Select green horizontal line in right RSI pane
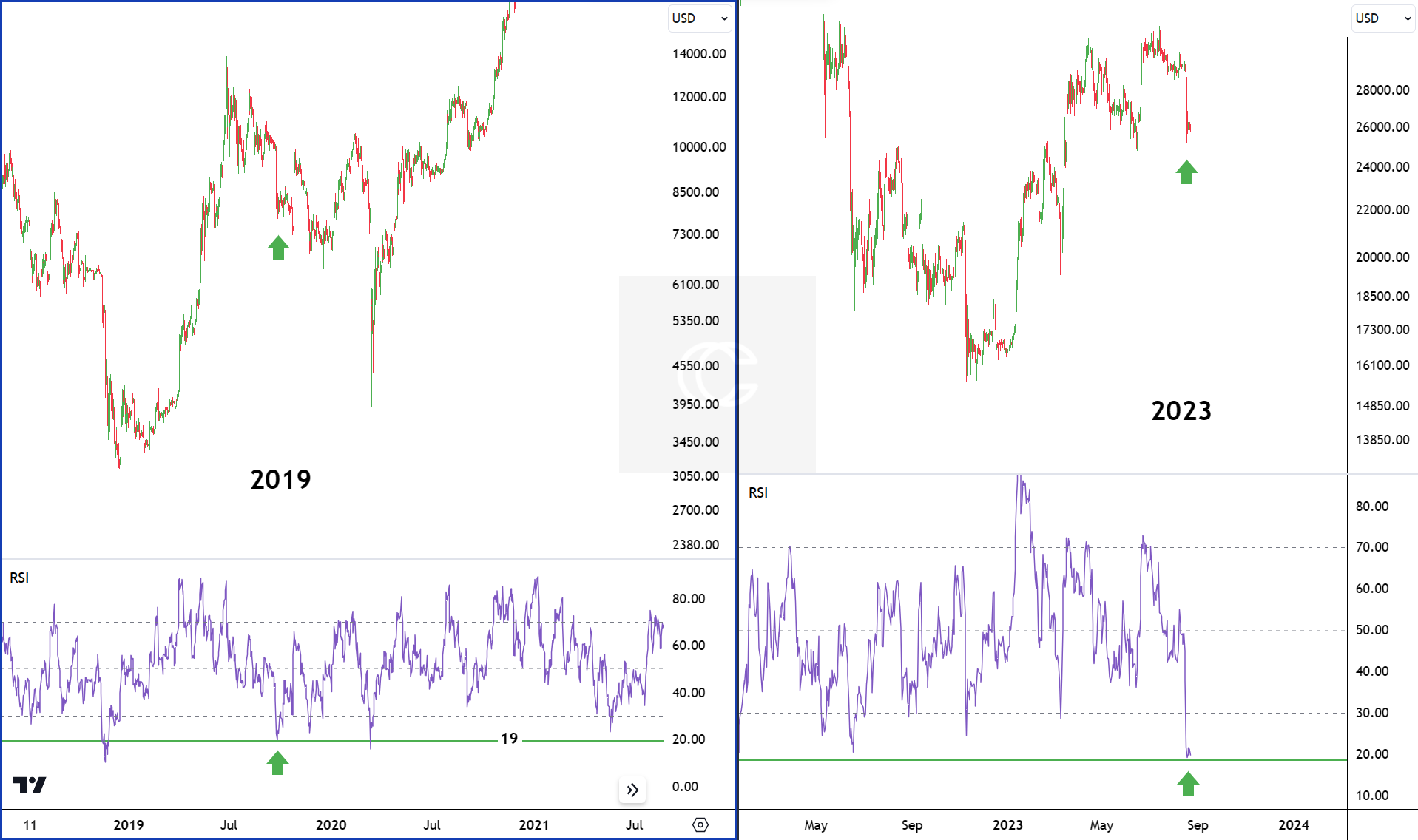1418x840 pixels. pos(962,759)
